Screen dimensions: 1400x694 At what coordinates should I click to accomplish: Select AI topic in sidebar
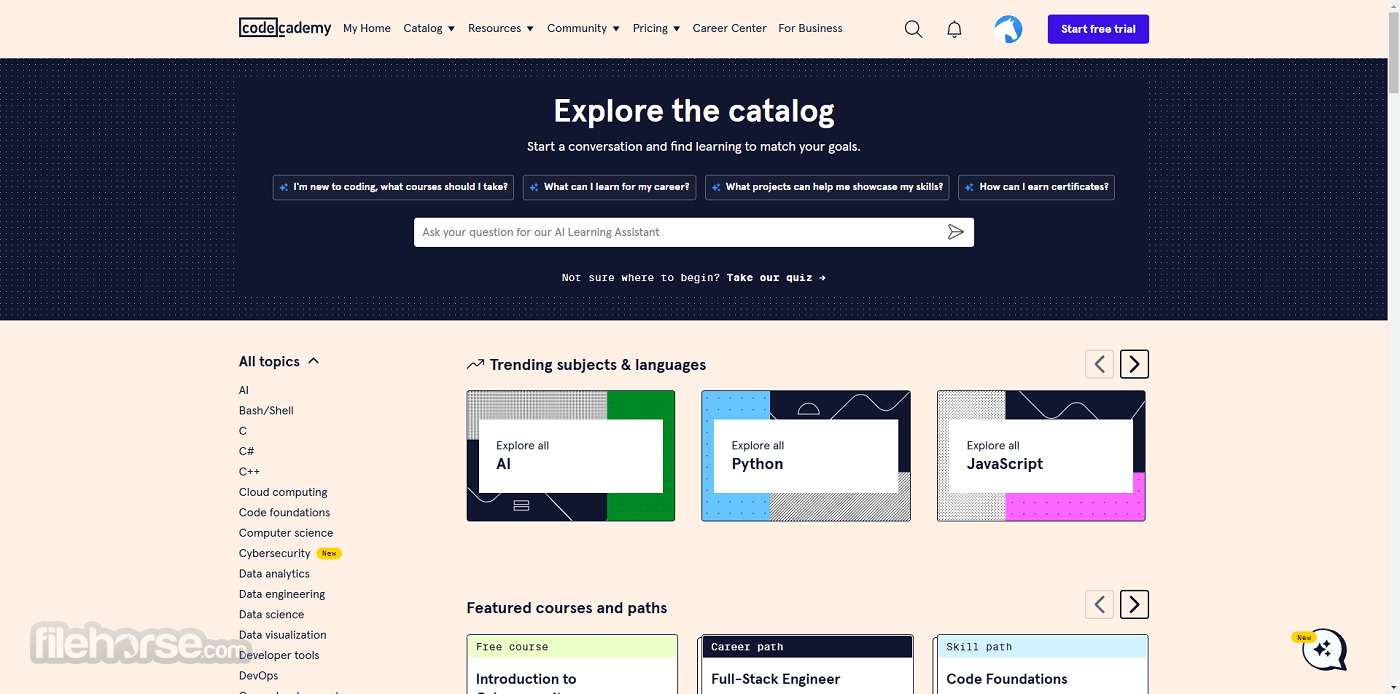click(244, 390)
